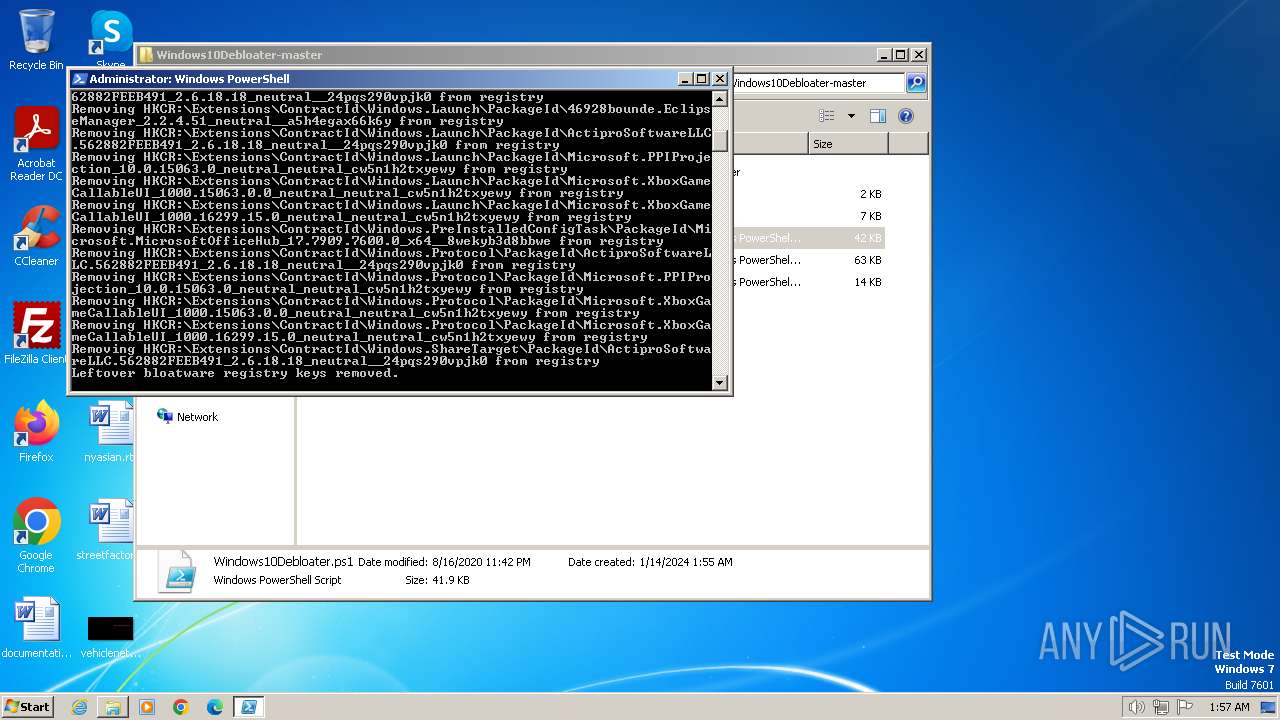Open the vehiclenet black thumbnail file
The width and height of the screenshot is (1280, 720).
pos(110,637)
